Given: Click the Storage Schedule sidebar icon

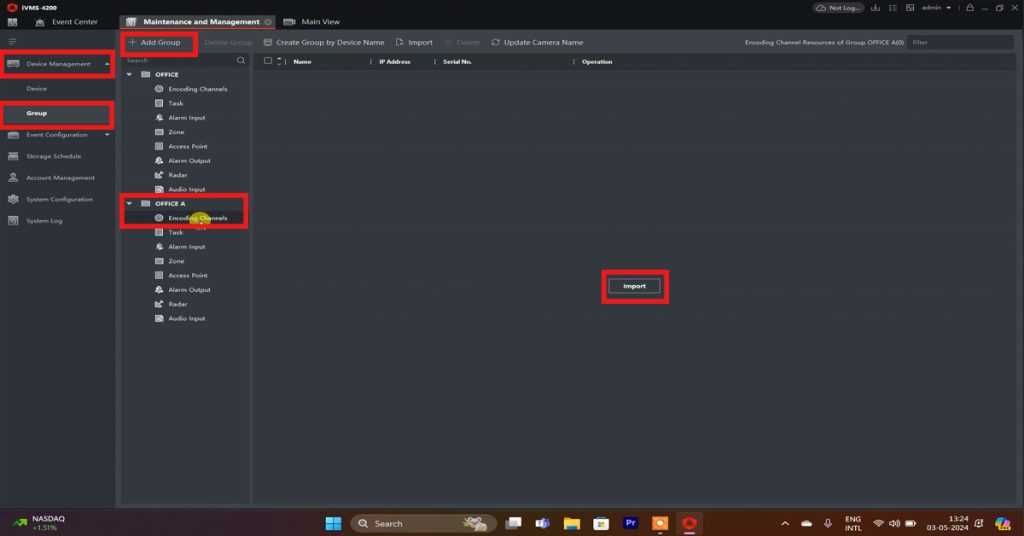Looking at the screenshot, I should coord(14,156).
